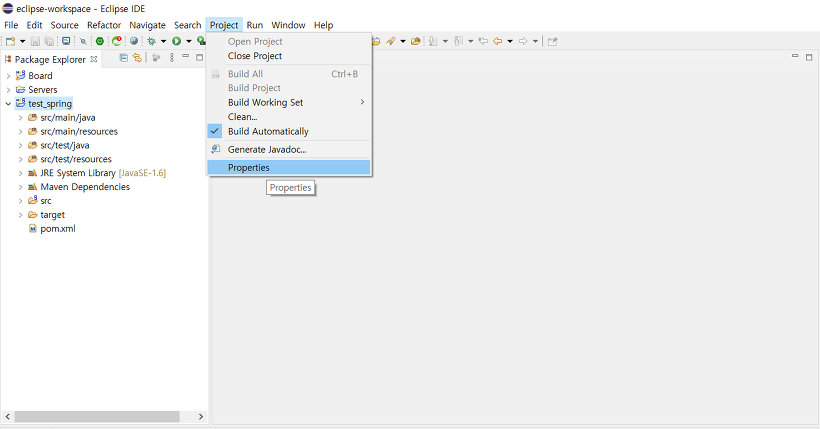820x429 pixels.
Task: Expand the Servers folder
Action: coord(8,90)
